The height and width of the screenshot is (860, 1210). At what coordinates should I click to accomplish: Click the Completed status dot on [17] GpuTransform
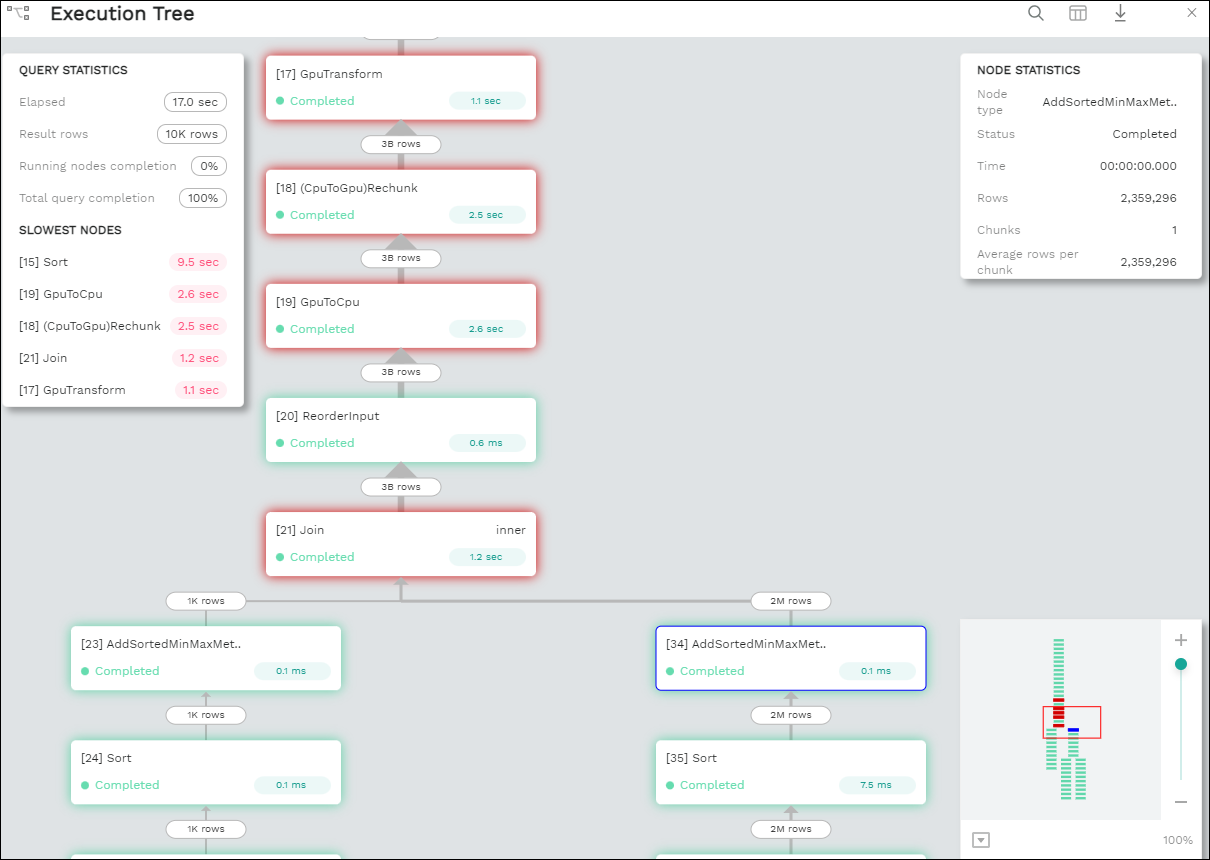pyautogui.click(x=280, y=101)
